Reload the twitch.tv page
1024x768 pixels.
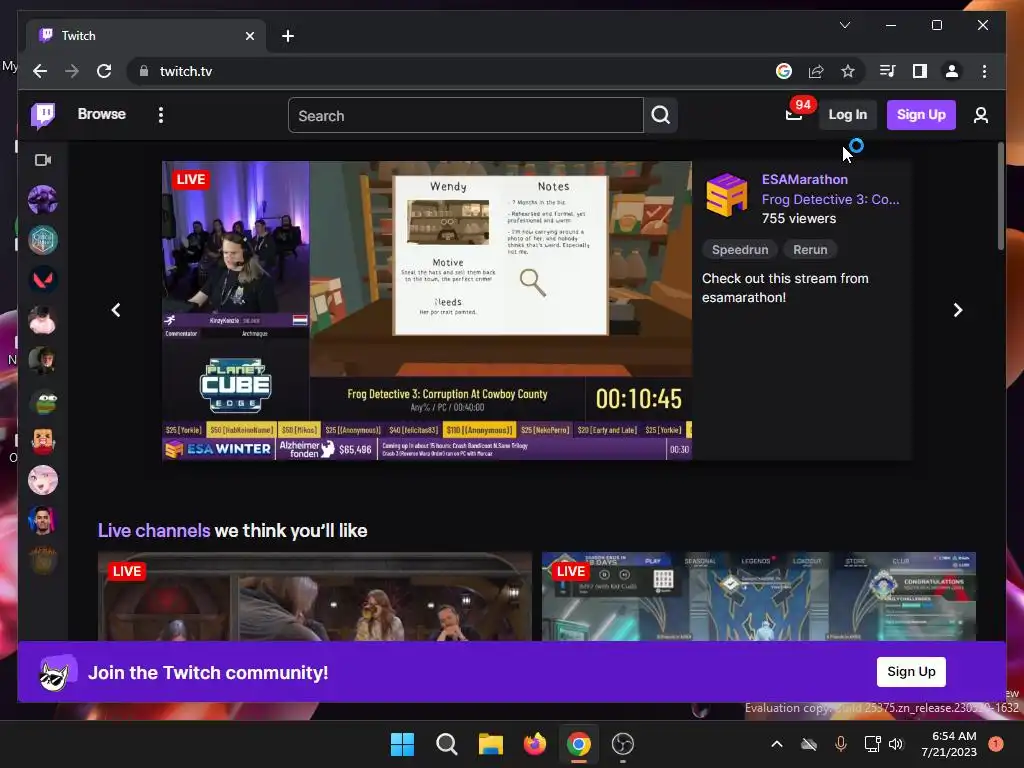click(104, 71)
